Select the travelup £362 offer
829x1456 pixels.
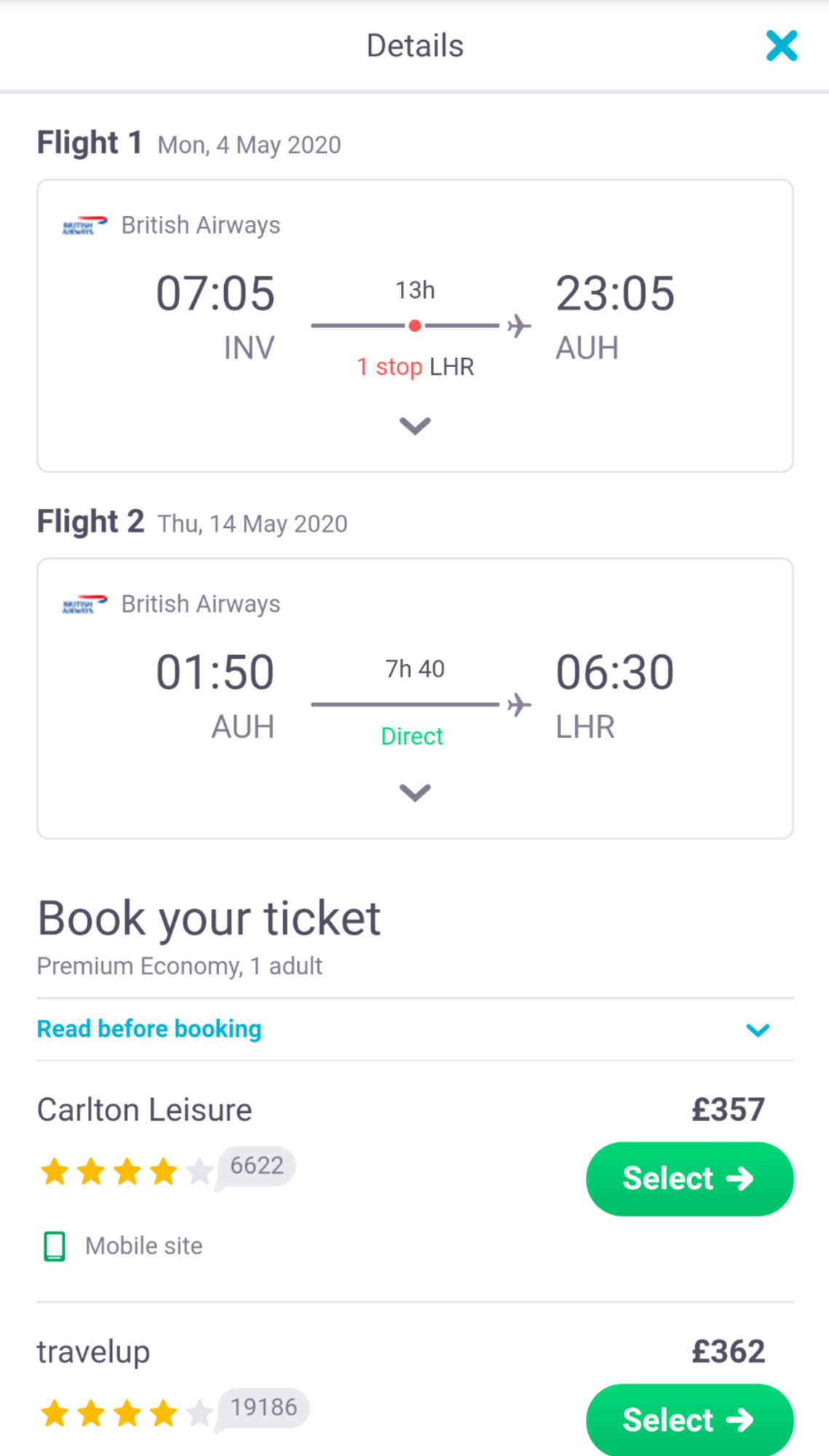(x=689, y=1420)
